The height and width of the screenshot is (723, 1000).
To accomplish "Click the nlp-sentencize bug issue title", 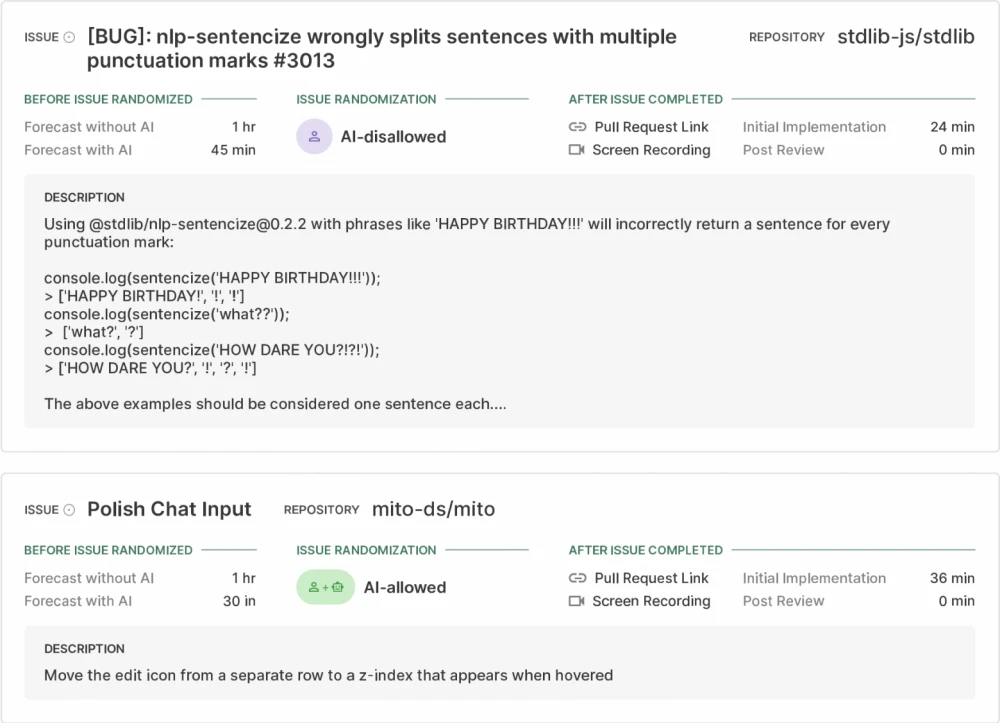I will (x=382, y=49).
